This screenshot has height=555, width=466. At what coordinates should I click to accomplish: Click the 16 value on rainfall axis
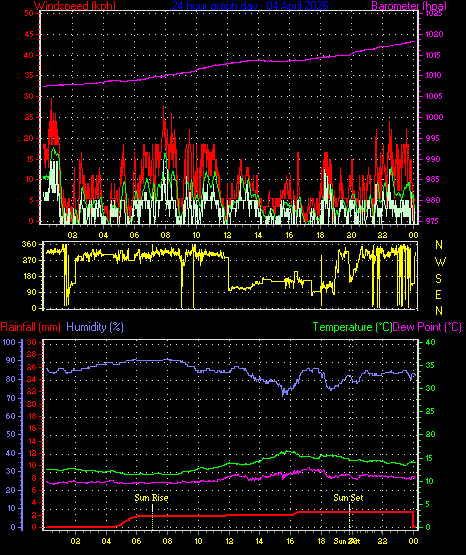[32, 428]
